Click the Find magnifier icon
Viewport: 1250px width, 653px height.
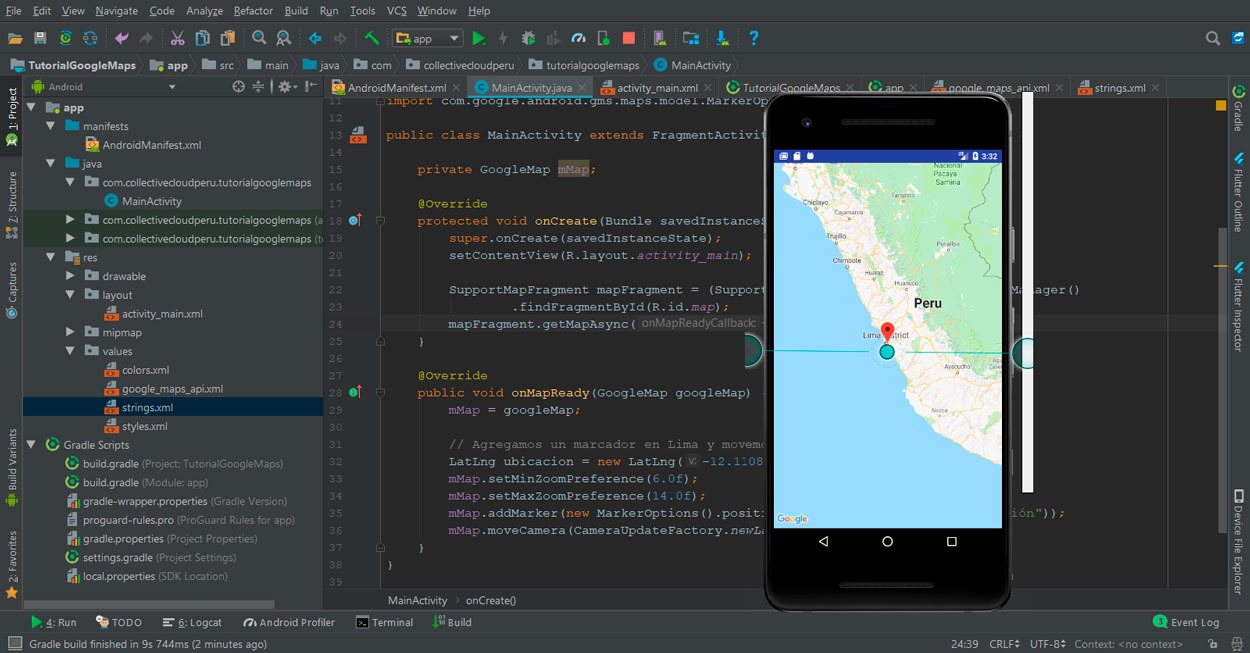259,38
